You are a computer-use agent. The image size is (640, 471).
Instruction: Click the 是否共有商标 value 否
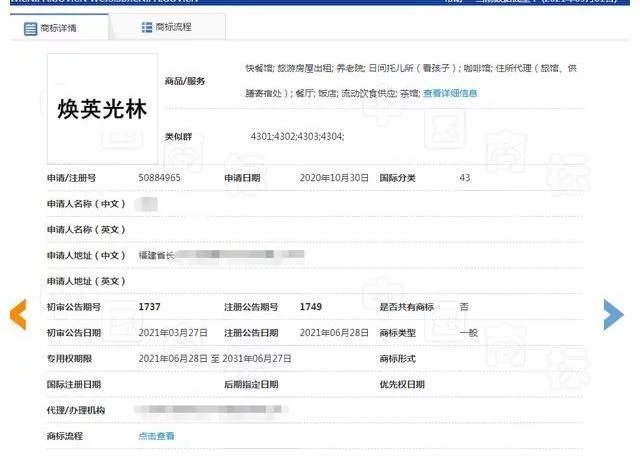point(464,307)
